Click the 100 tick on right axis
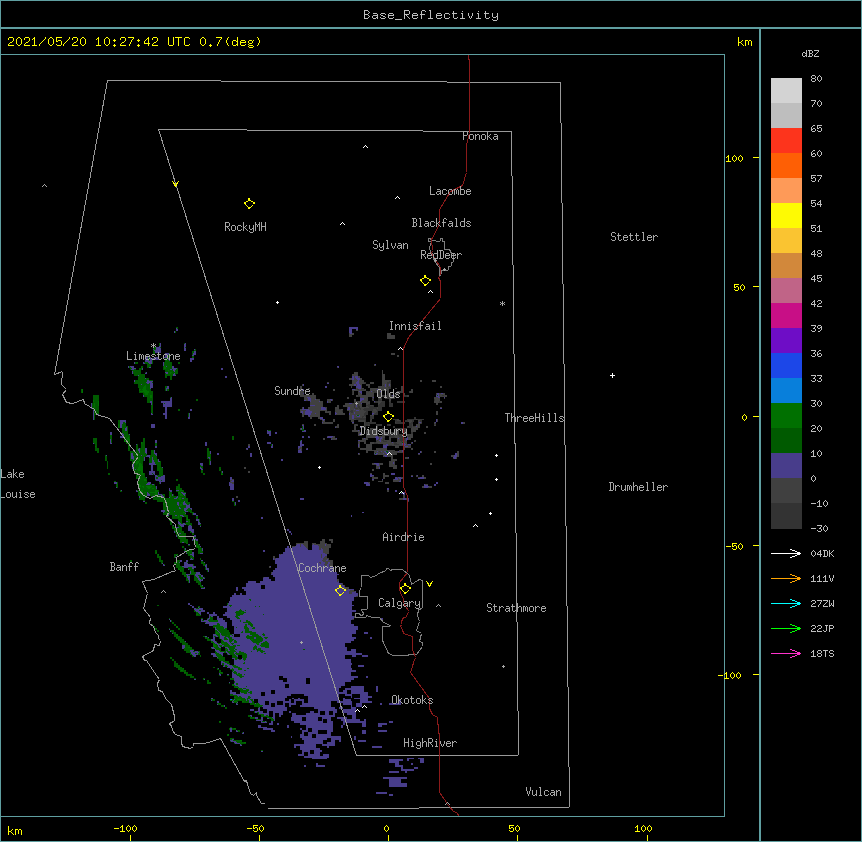 point(734,158)
